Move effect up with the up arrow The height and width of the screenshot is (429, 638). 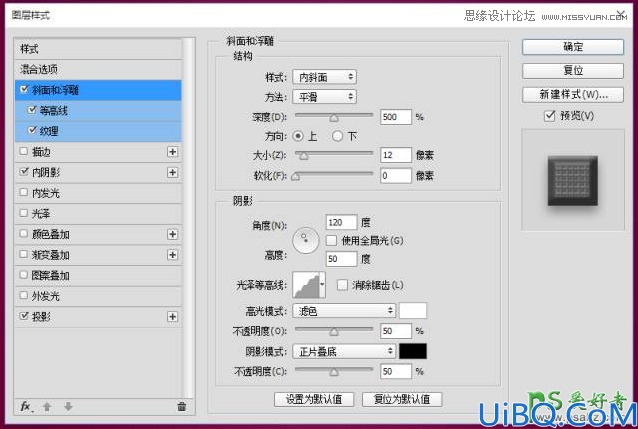47,406
